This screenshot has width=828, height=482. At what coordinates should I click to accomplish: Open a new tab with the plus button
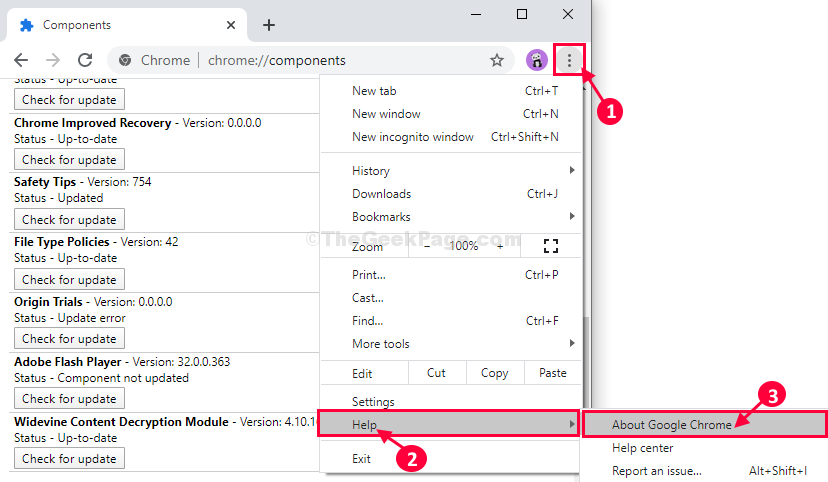(x=269, y=25)
